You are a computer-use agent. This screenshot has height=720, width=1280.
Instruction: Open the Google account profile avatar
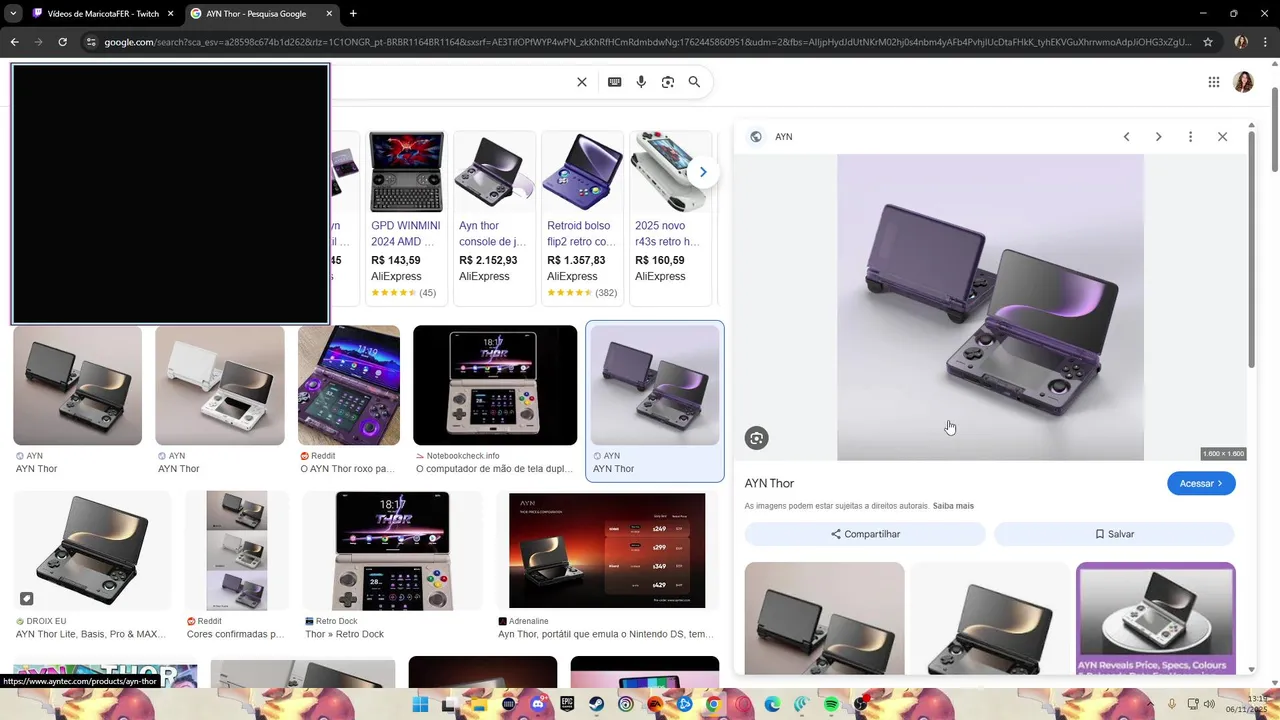point(1243,82)
